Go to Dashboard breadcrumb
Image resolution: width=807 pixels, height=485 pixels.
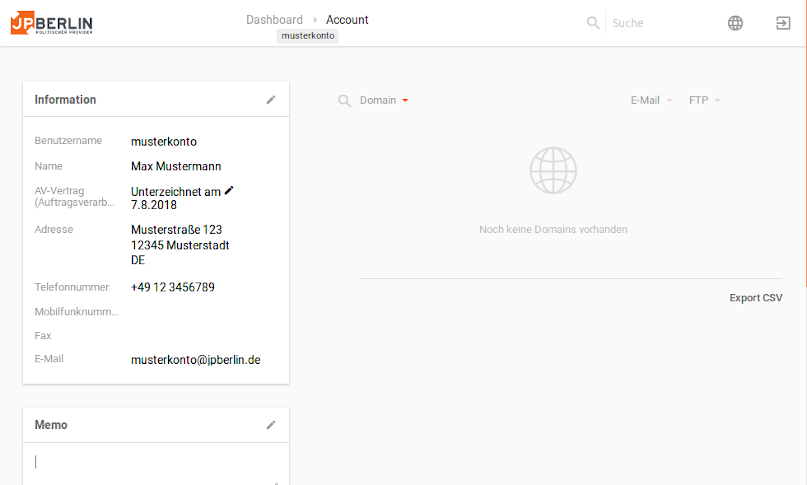(274, 20)
